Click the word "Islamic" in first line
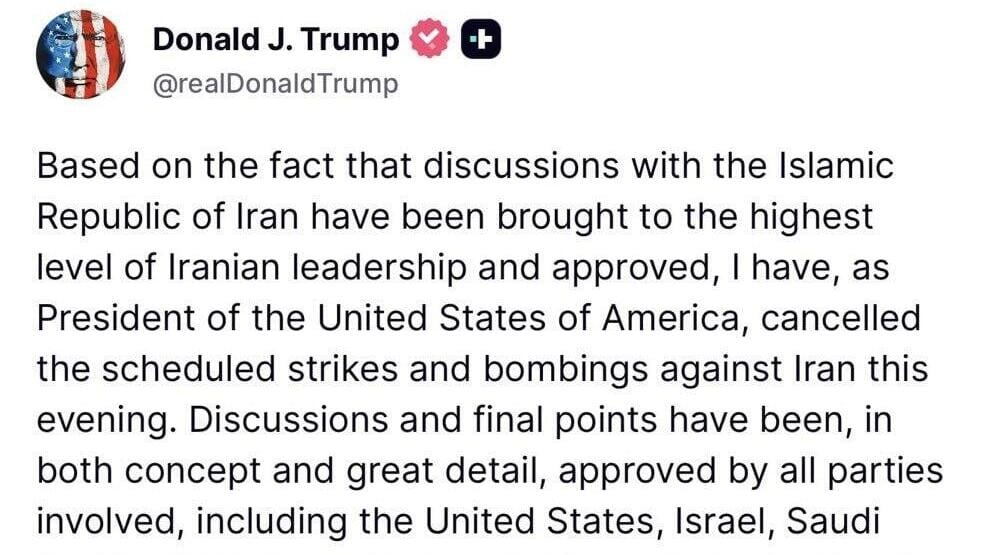This screenshot has height=555, width=986. point(836,166)
